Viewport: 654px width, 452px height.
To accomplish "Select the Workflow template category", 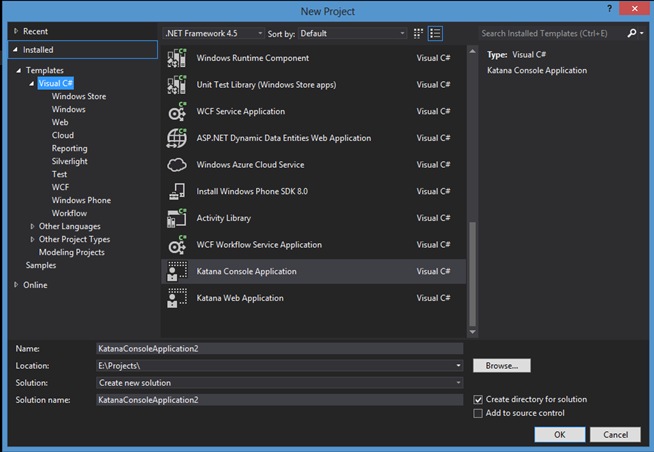I will click(x=69, y=213).
